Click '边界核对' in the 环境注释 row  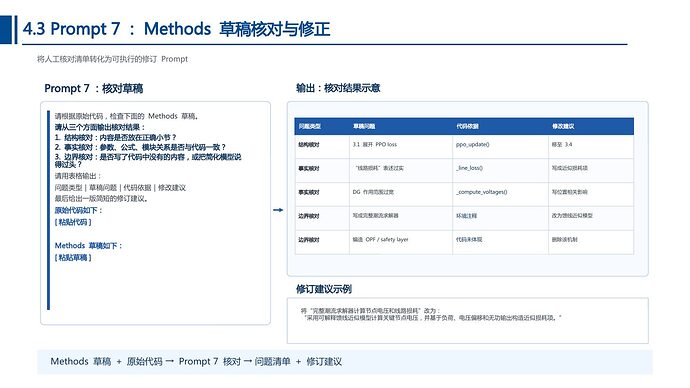click(x=309, y=216)
